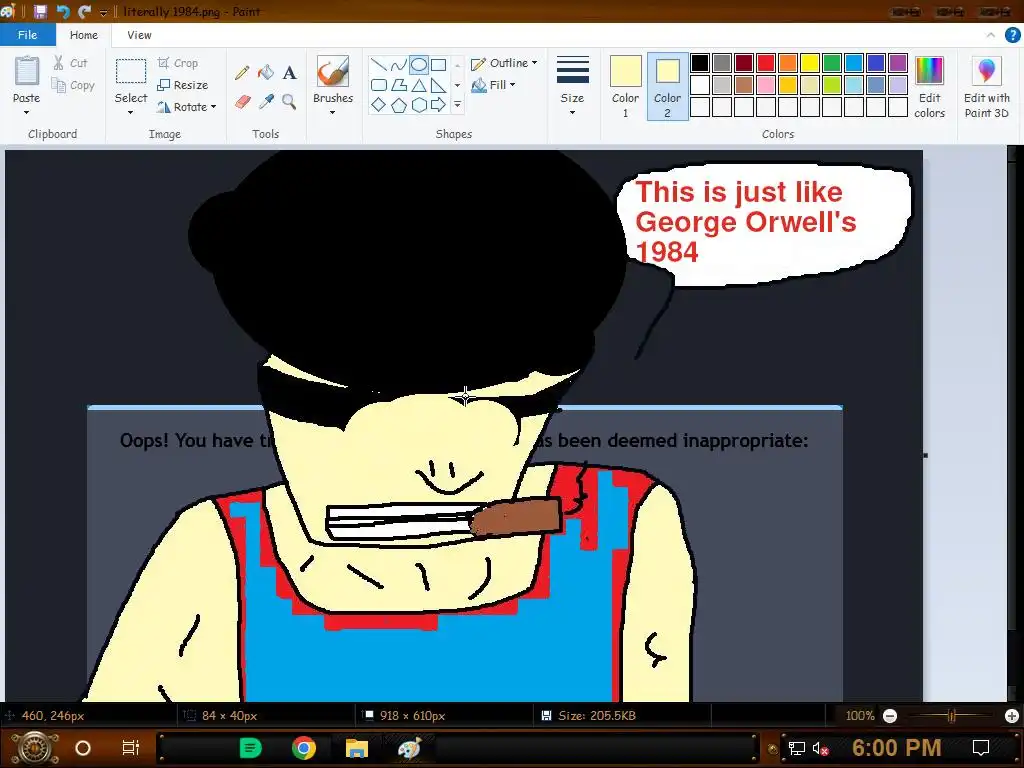The height and width of the screenshot is (768, 1024).
Task: Open the shape Outline dropdown
Action: [x=504, y=63]
